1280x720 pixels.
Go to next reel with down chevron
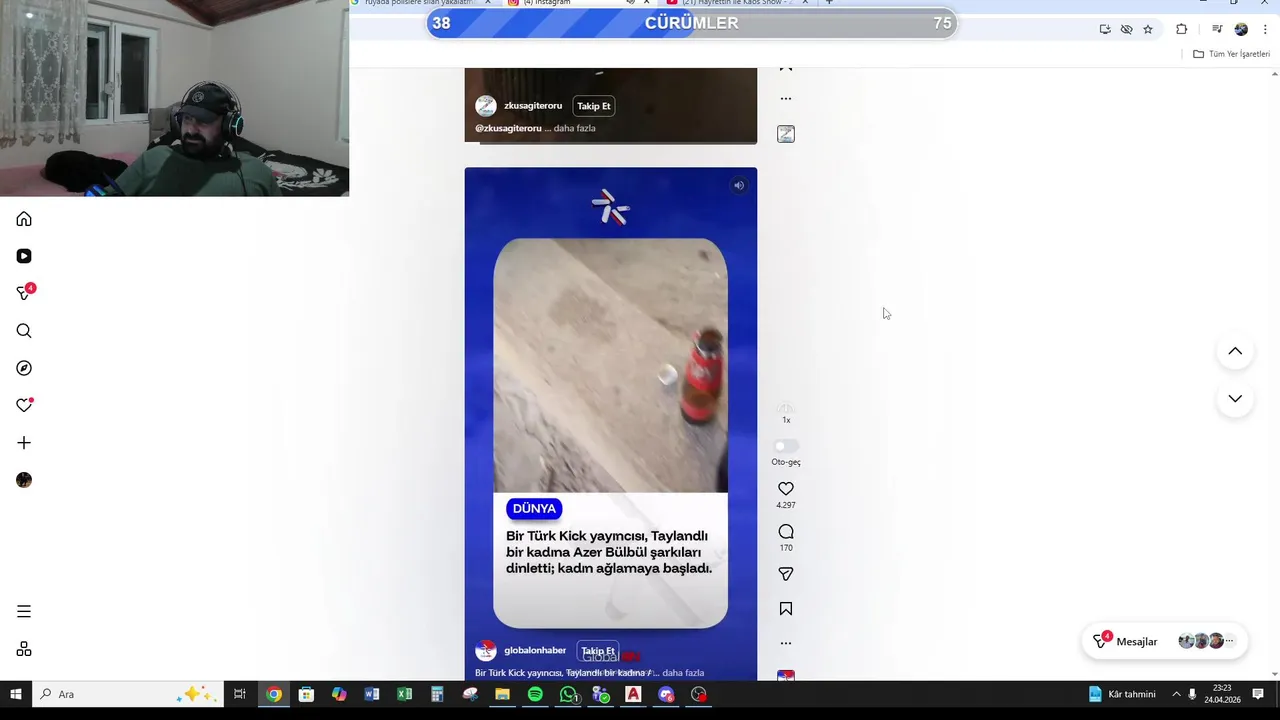(x=1235, y=399)
